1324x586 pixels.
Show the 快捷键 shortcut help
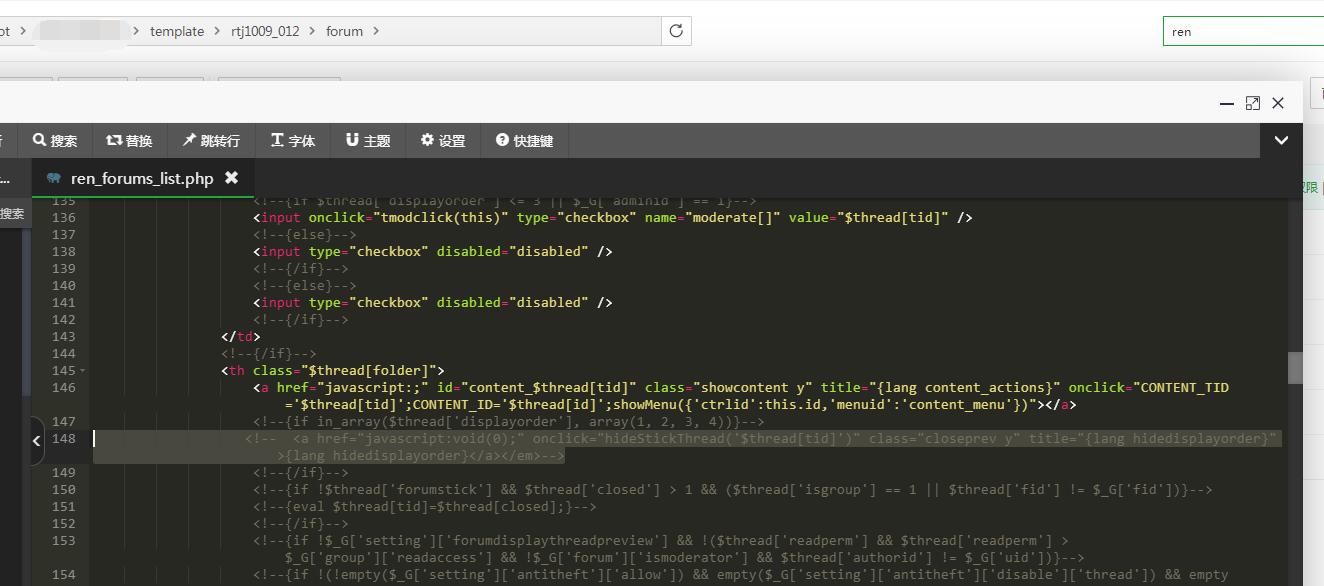(525, 141)
